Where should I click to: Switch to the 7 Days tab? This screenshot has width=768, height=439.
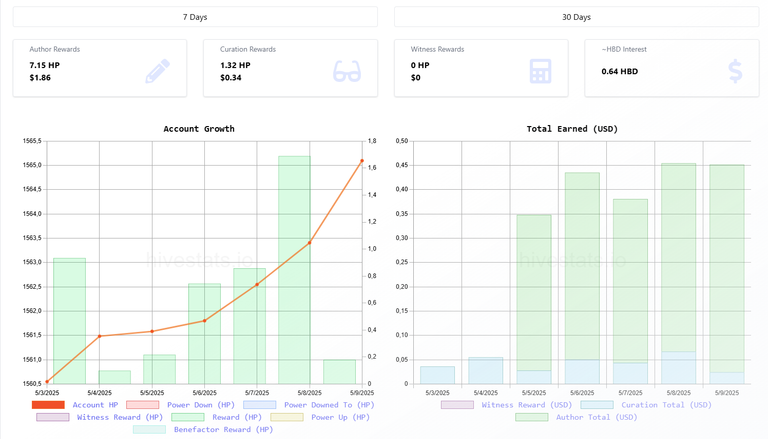pos(195,17)
